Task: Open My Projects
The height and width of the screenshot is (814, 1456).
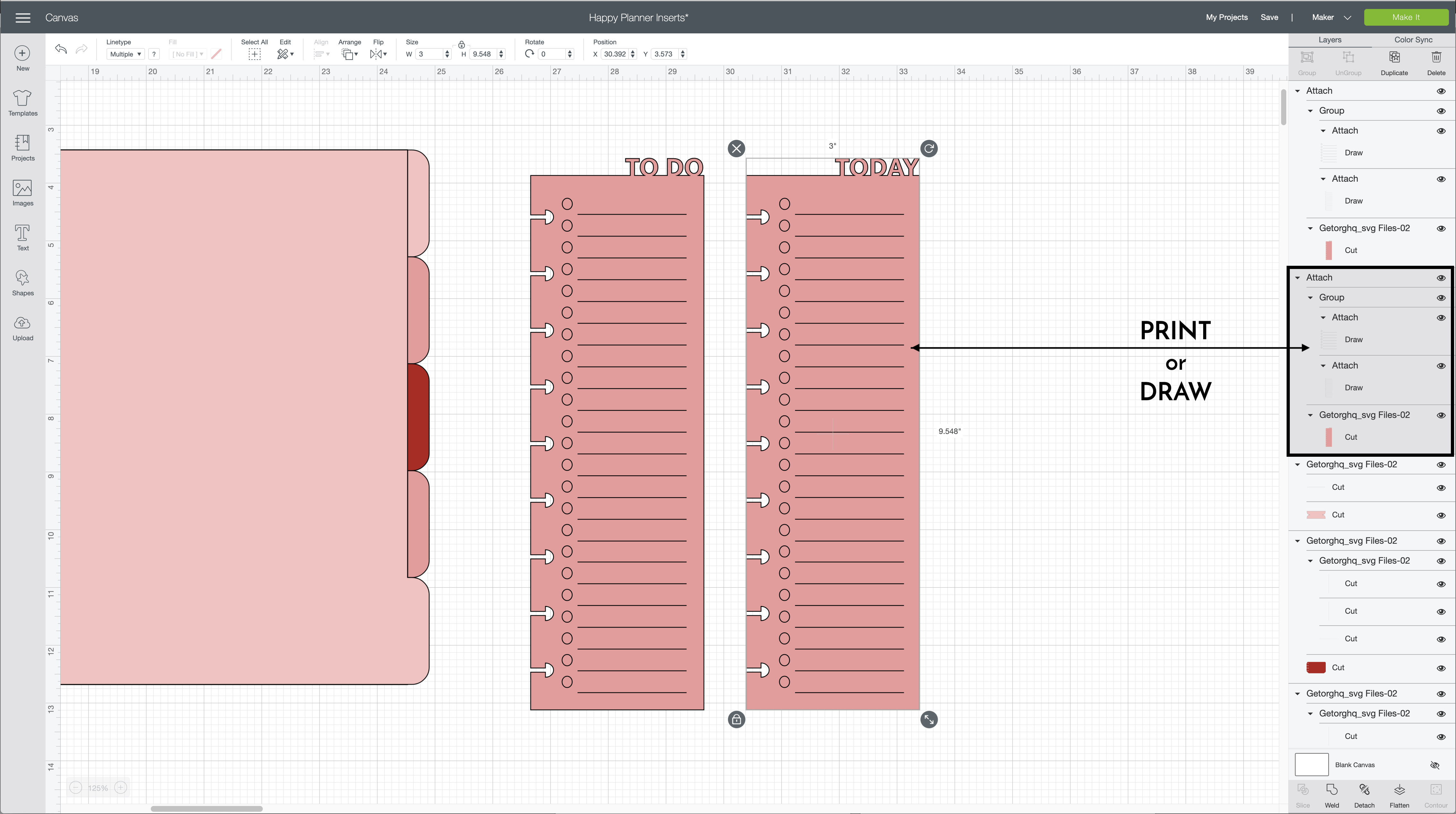Action: [1227, 18]
